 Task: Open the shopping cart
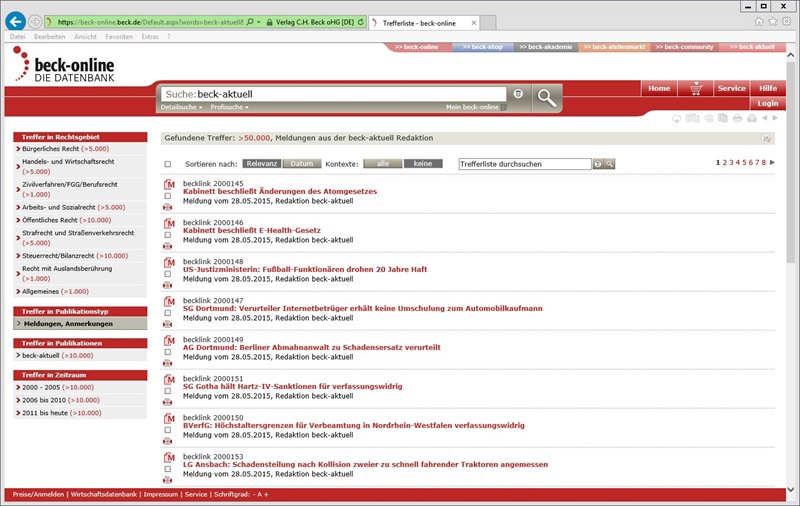tap(696, 89)
